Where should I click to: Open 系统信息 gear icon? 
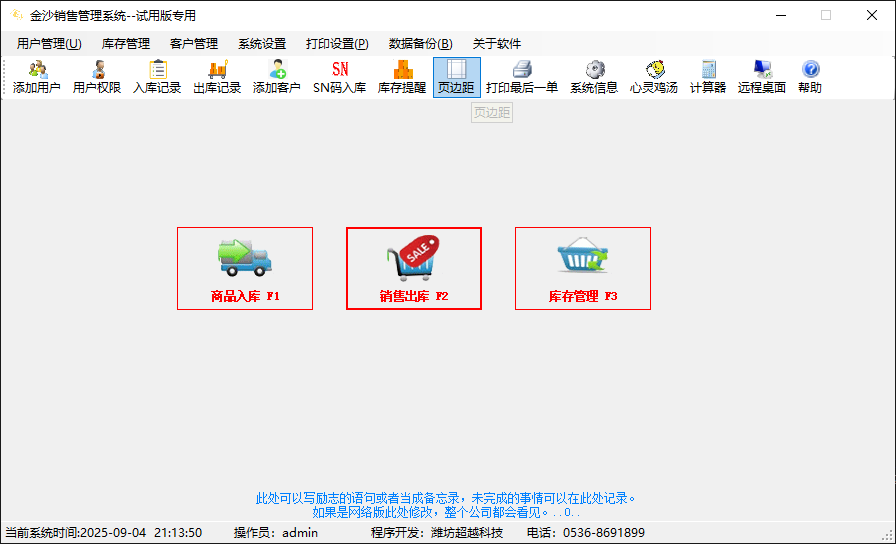tap(594, 77)
